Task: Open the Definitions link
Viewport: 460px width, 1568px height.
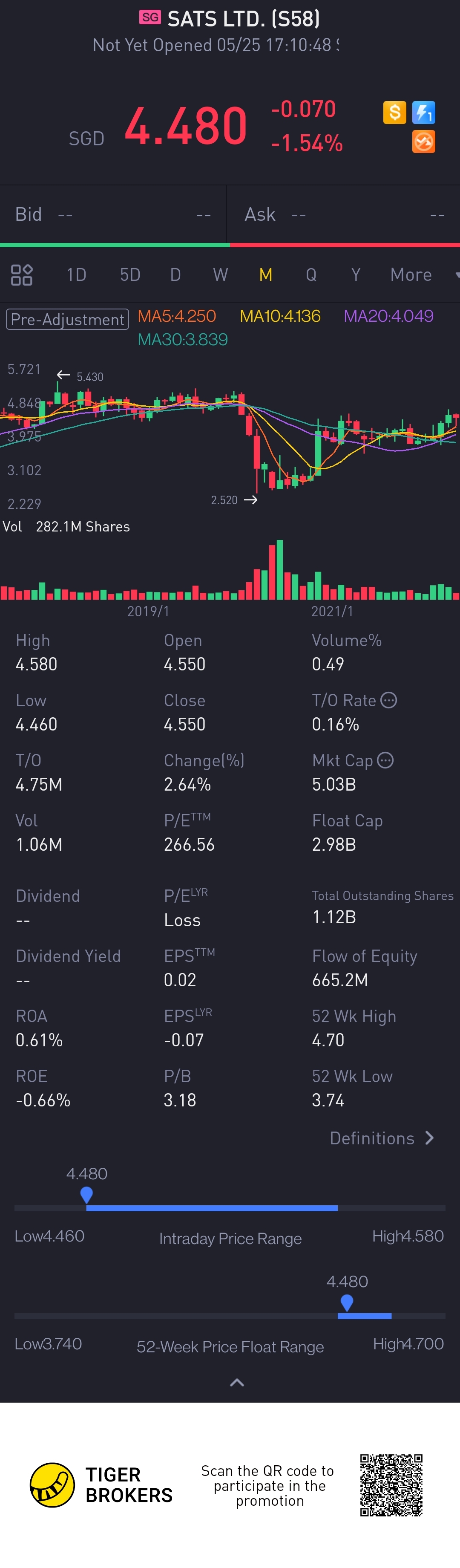Action: click(x=372, y=1138)
